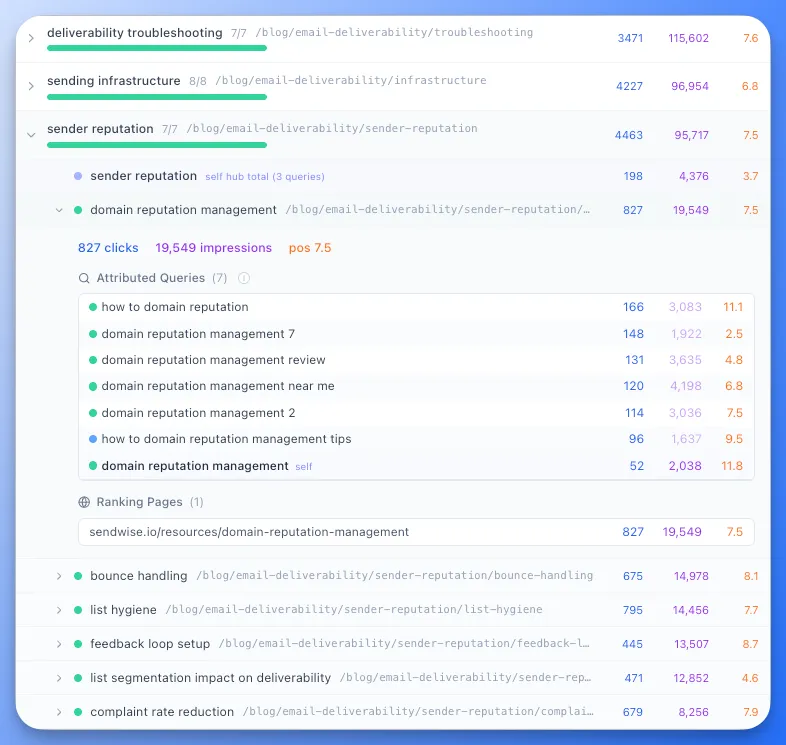
Task: Select the 'Attributed Queries' heading
Action: pyautogui.click(x=151, y=278)
